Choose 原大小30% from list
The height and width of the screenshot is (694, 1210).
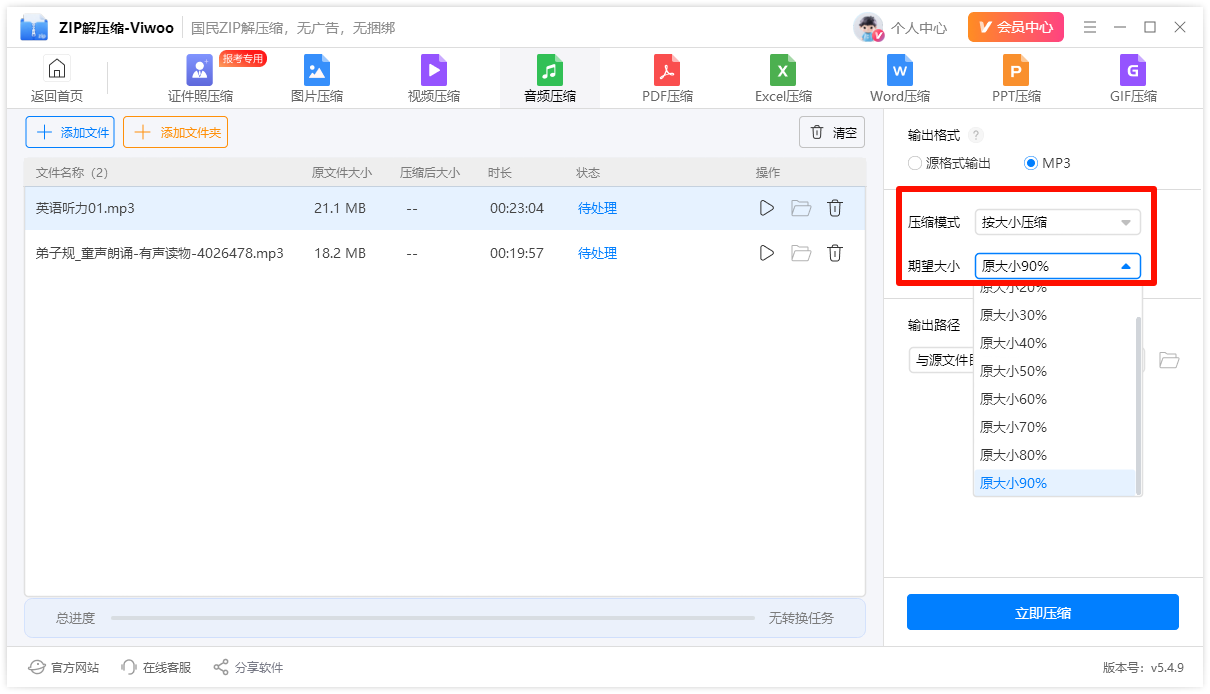1056,315
